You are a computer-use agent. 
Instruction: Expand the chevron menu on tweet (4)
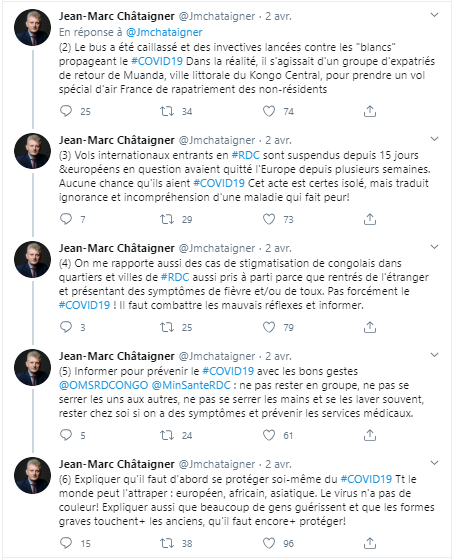pos(434,247)
